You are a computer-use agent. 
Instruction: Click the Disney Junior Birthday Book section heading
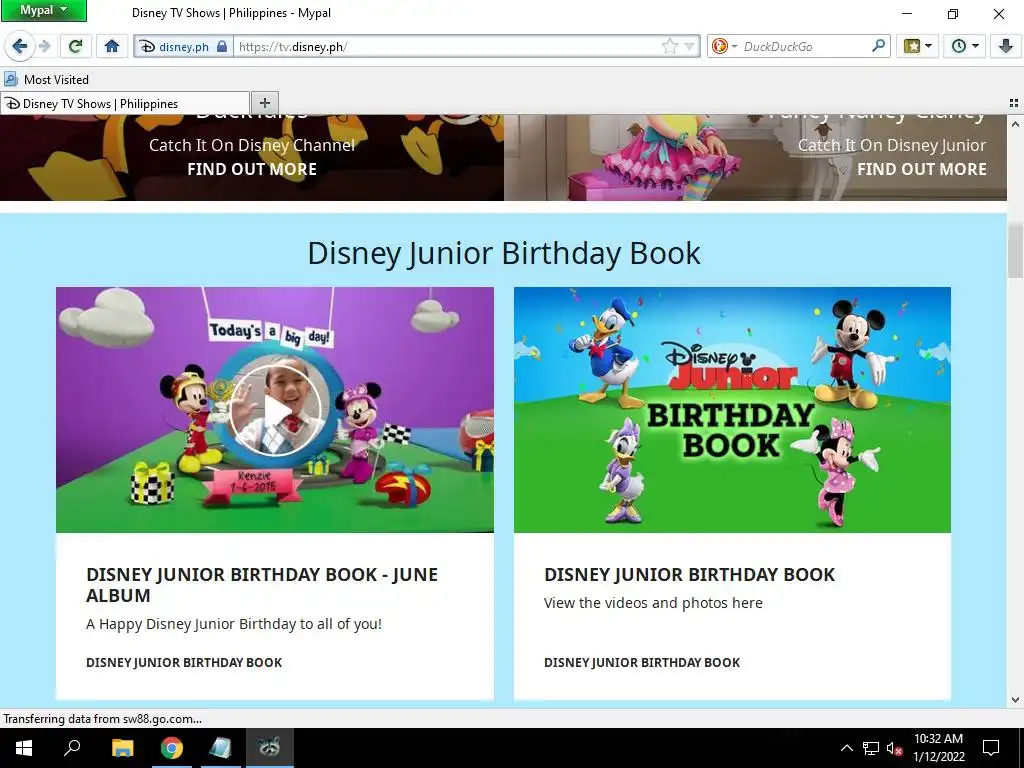coord(504,253)
